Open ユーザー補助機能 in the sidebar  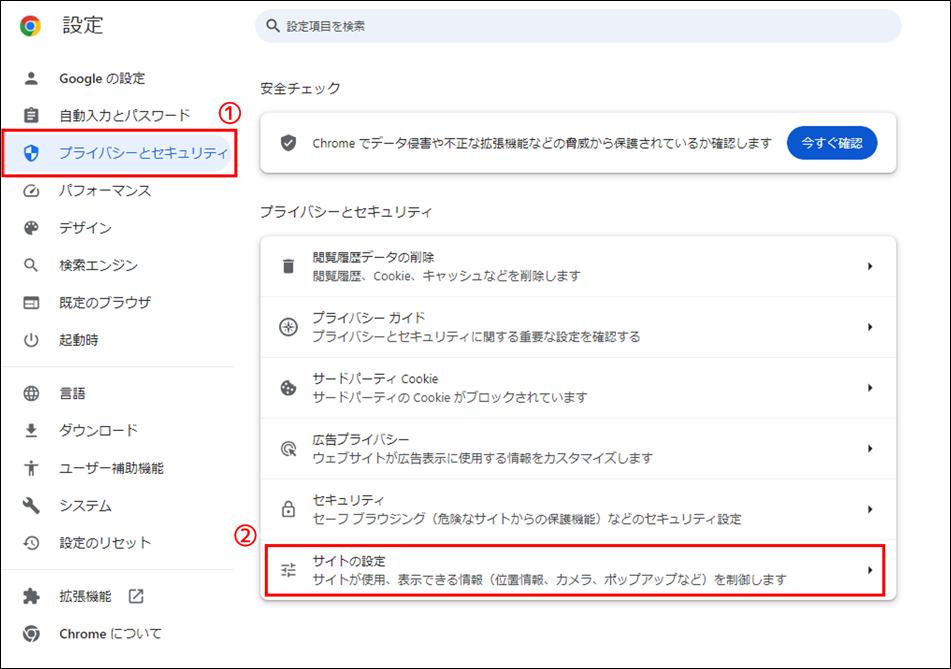(x=112, y=468)
